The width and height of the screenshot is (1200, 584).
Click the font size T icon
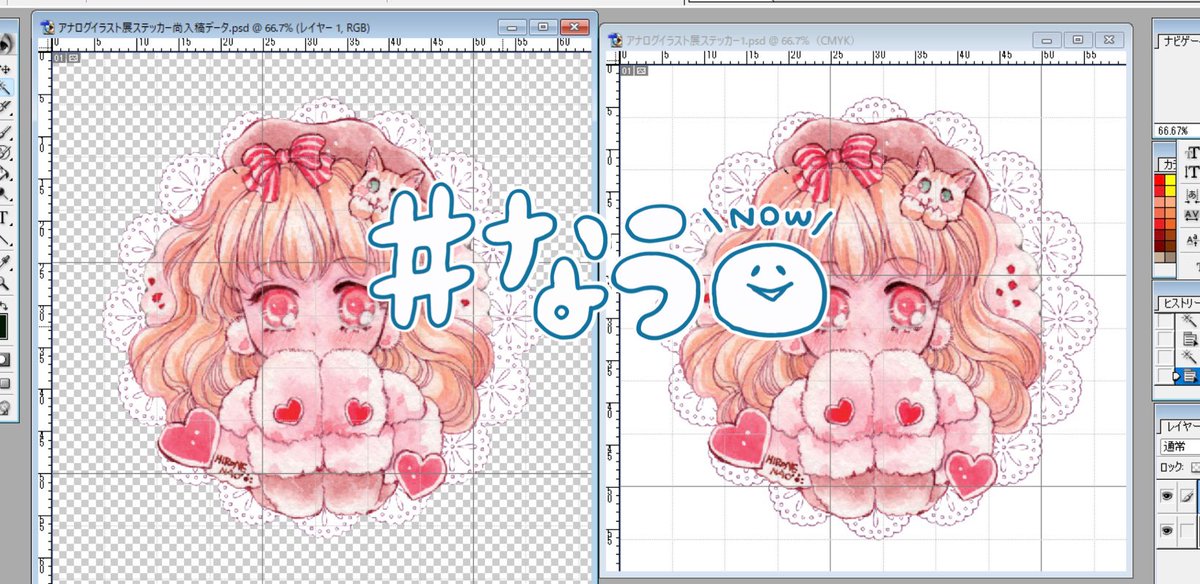click(x=1192, y=153)
